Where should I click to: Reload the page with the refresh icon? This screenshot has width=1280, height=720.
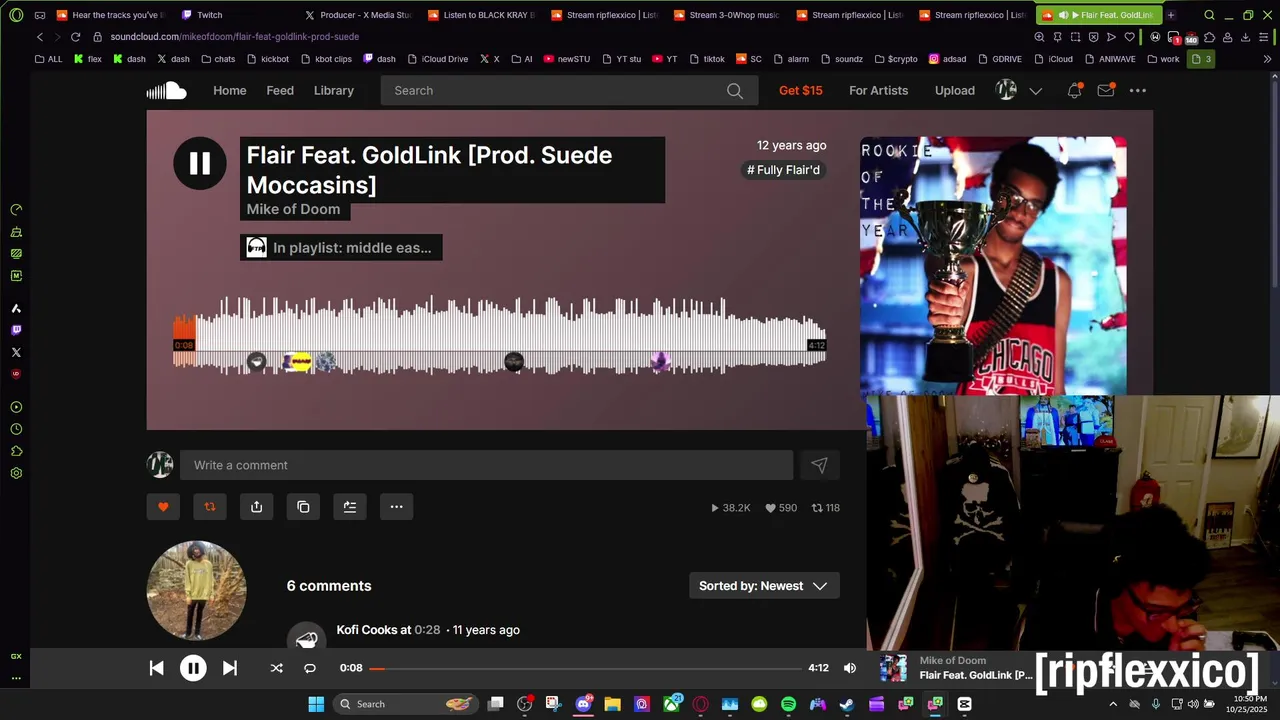pyautogui.click(x=75, y=37)
